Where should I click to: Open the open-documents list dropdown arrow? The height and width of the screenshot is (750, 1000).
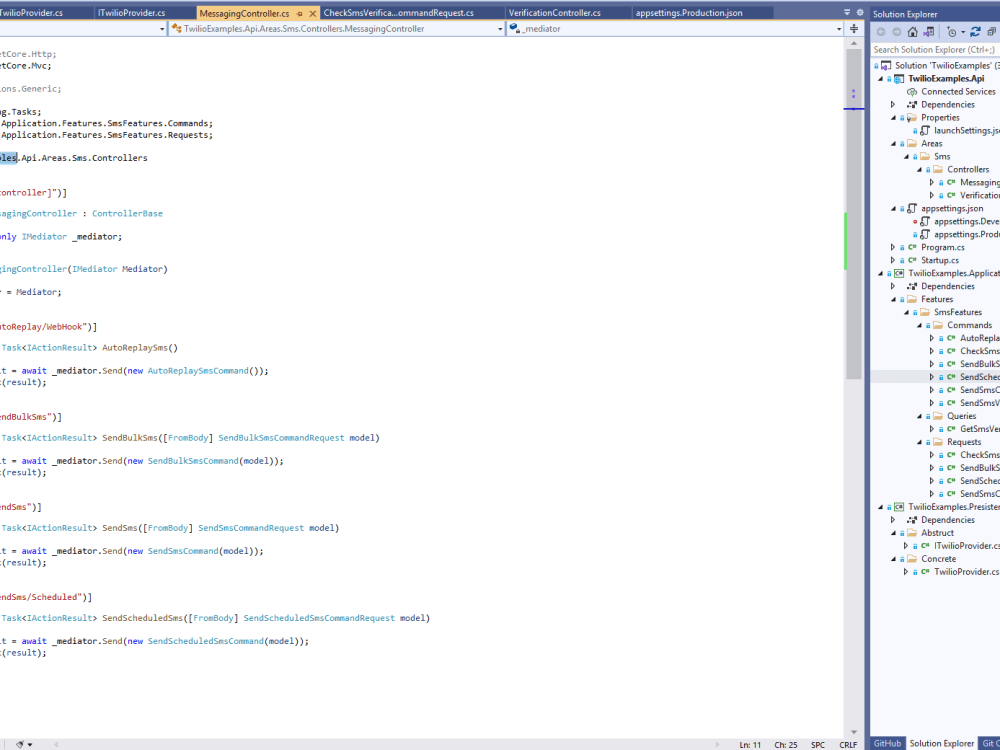point(847,12)
